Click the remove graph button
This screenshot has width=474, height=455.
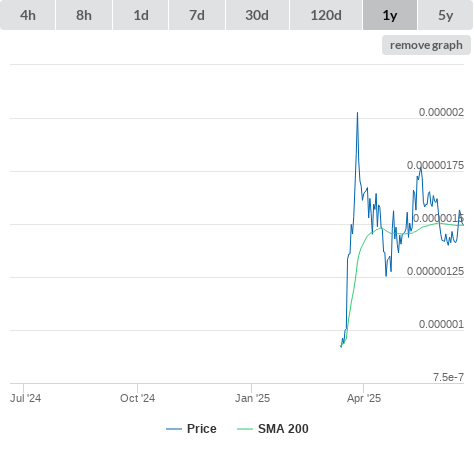426,45
